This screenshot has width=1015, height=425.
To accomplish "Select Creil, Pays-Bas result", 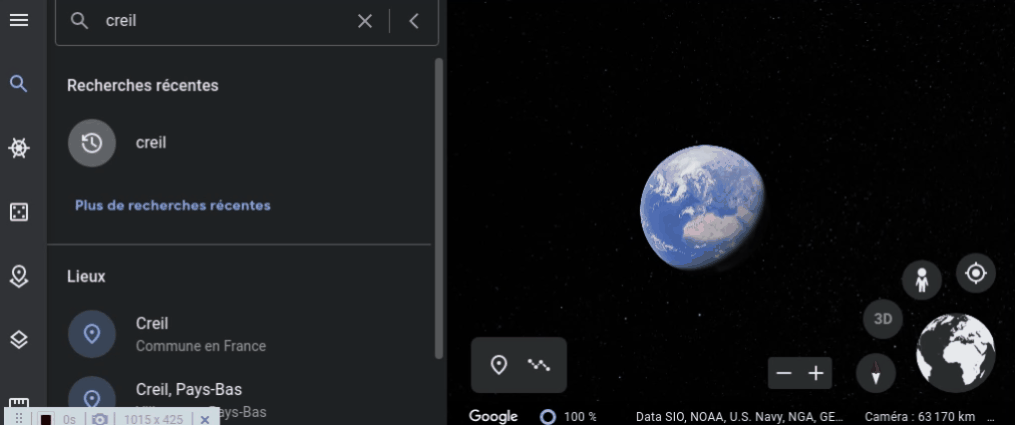I will click(240, 399).
